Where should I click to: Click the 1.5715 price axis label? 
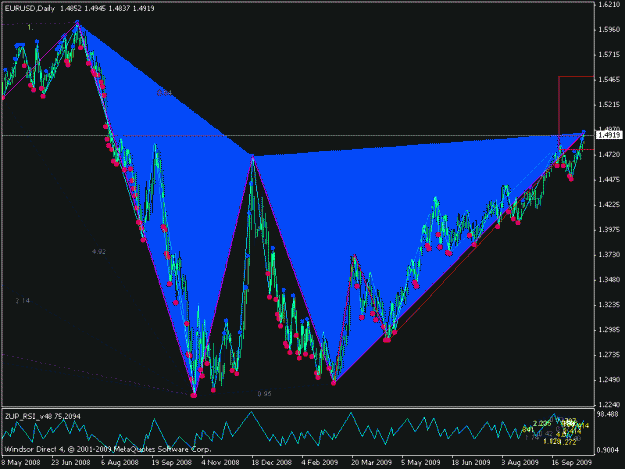(x=609, y=55)
